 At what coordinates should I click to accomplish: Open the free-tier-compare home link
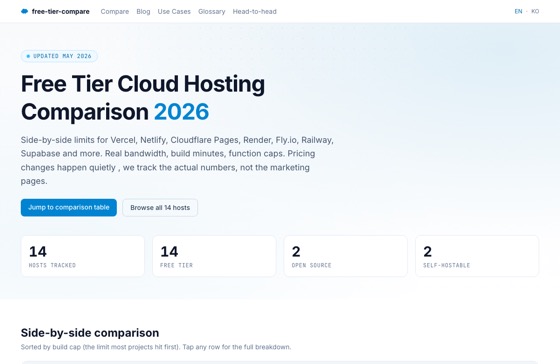[55, 11]
